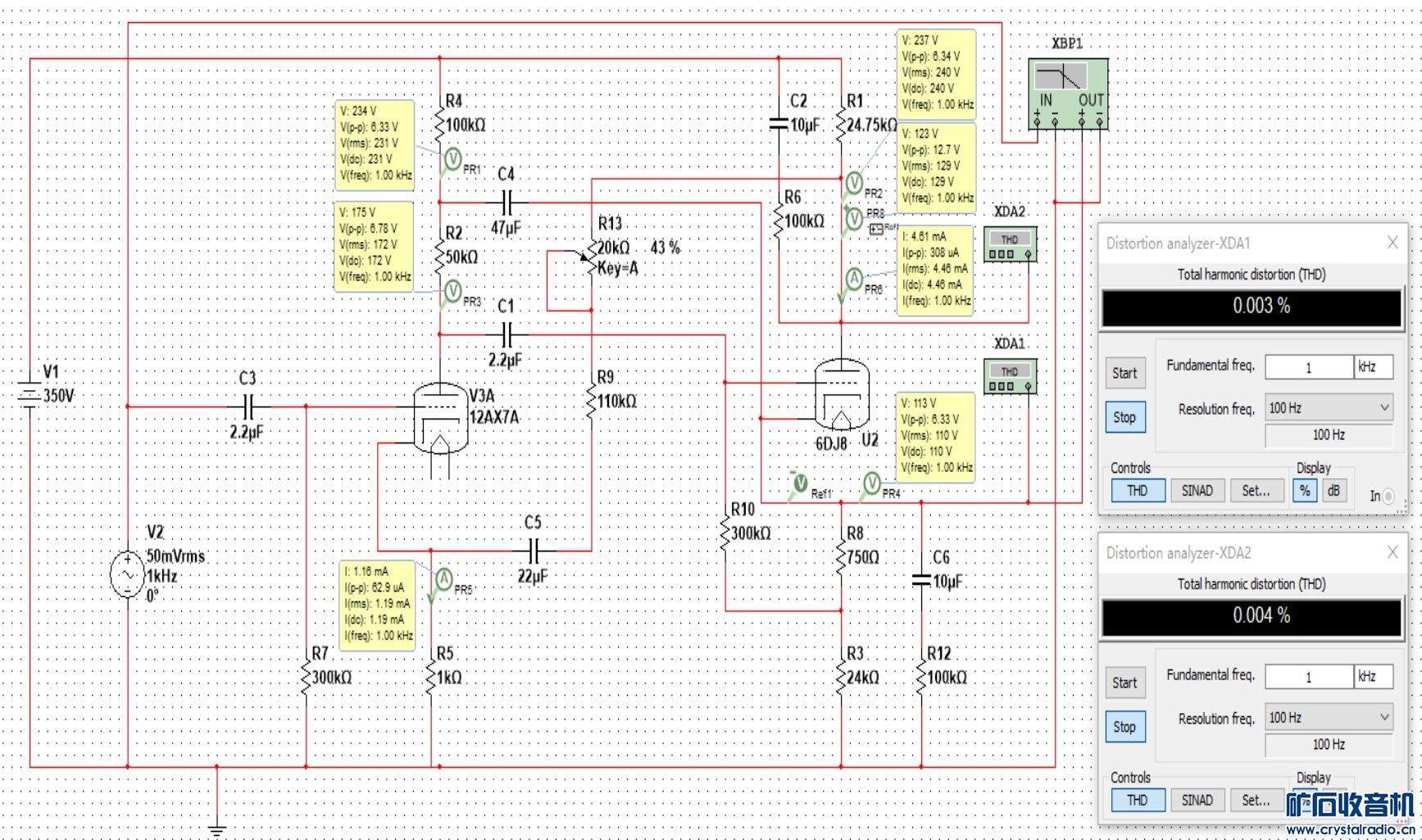Select the XDA1 distortion analyzer icon

pyautogui.click(x=1010, y=376)
